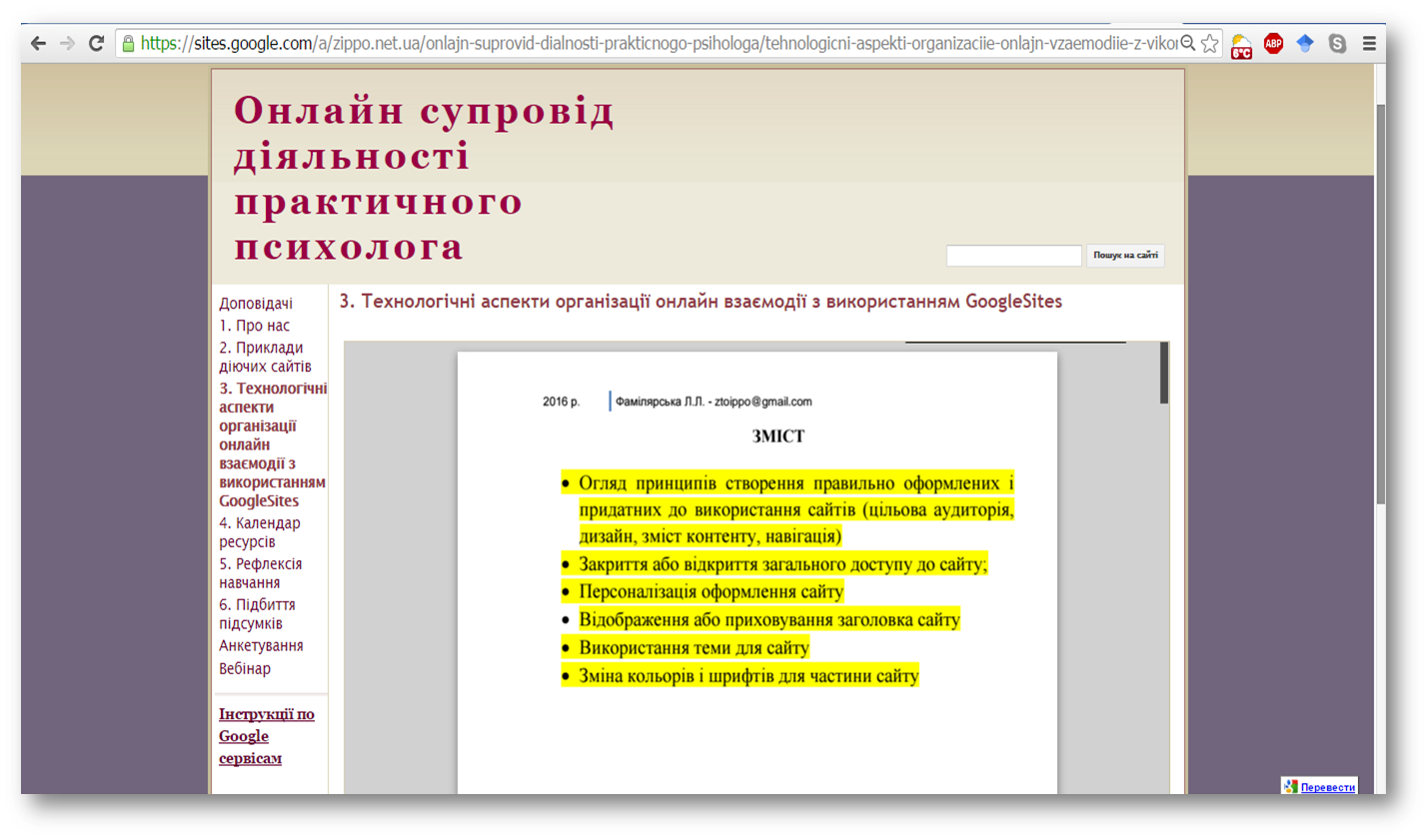Image resolution: width=1428 pixels, height=840 pixels.
Task: Open 'Інструкції по Google сервісам' link
Action: [x=267, y=736]
